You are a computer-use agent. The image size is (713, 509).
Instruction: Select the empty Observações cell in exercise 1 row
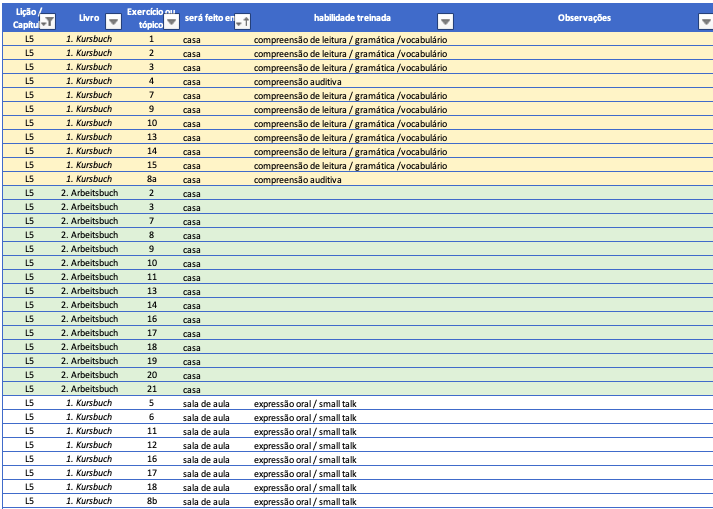[583, 39]
